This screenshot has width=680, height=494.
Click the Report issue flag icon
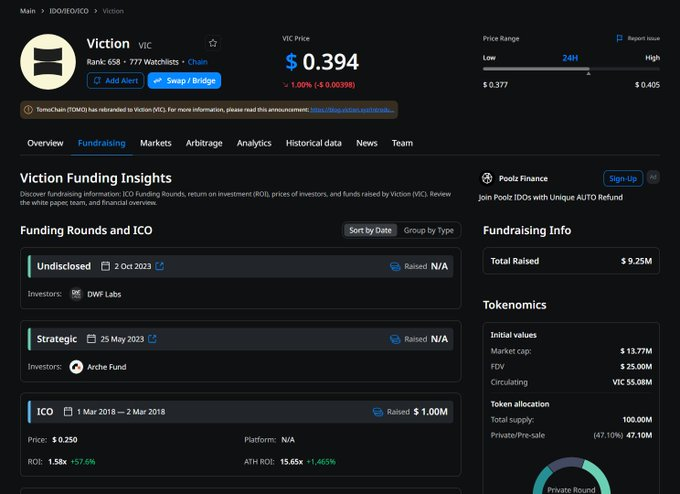(x=620, y=38)
